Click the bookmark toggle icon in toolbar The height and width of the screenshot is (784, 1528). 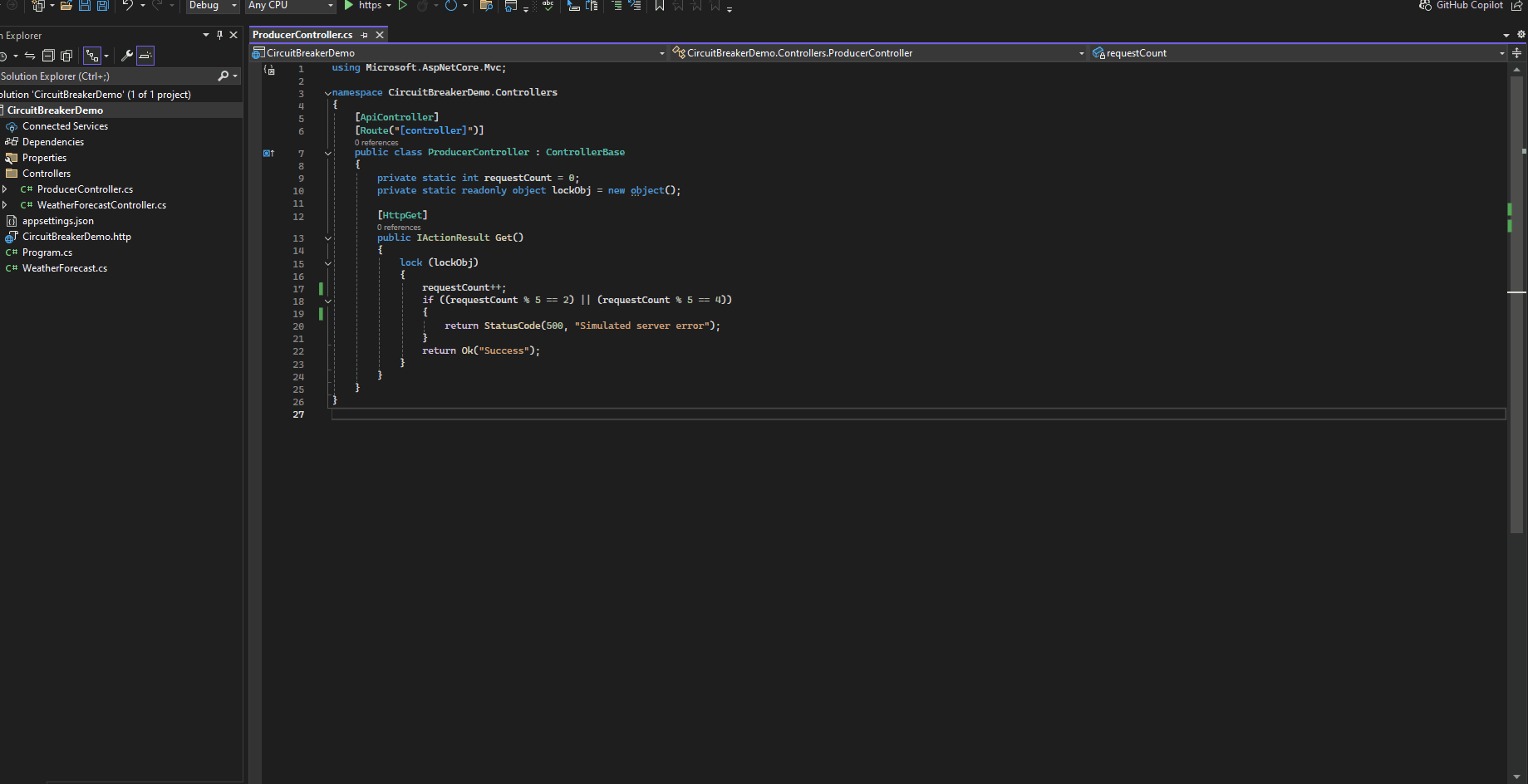[660, 6]
